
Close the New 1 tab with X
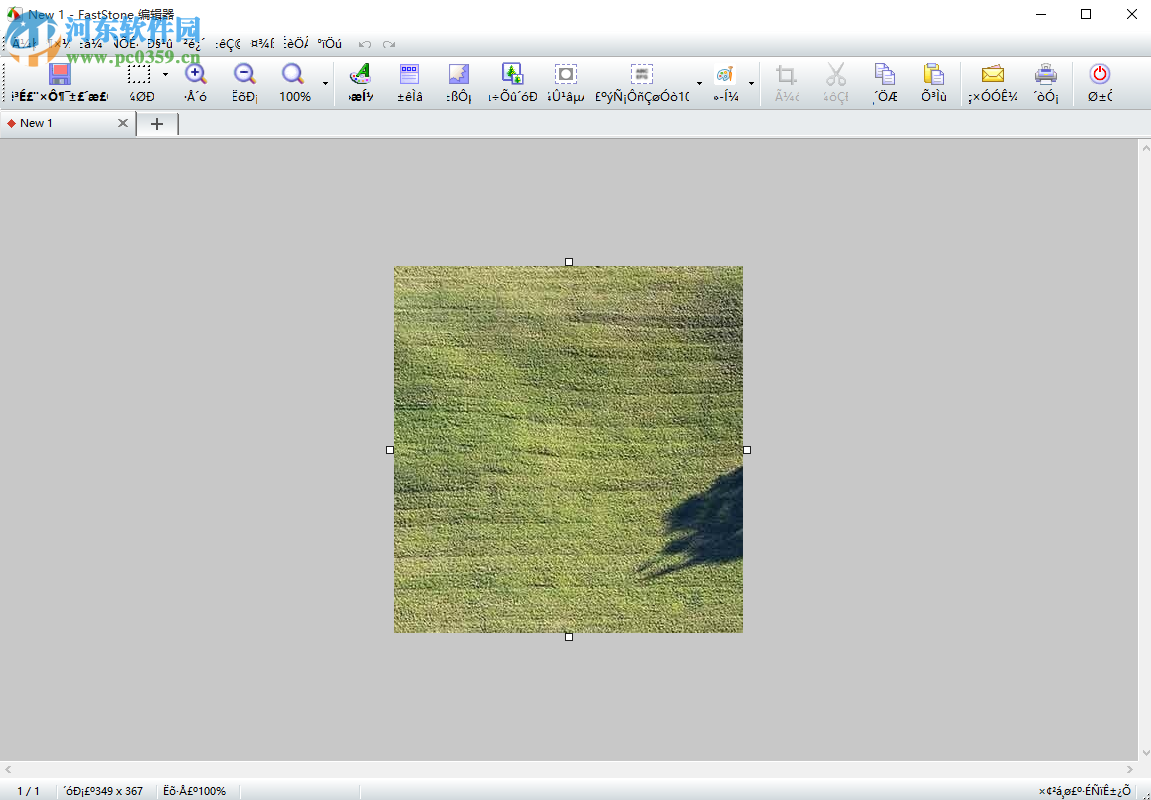coord(123,123)
